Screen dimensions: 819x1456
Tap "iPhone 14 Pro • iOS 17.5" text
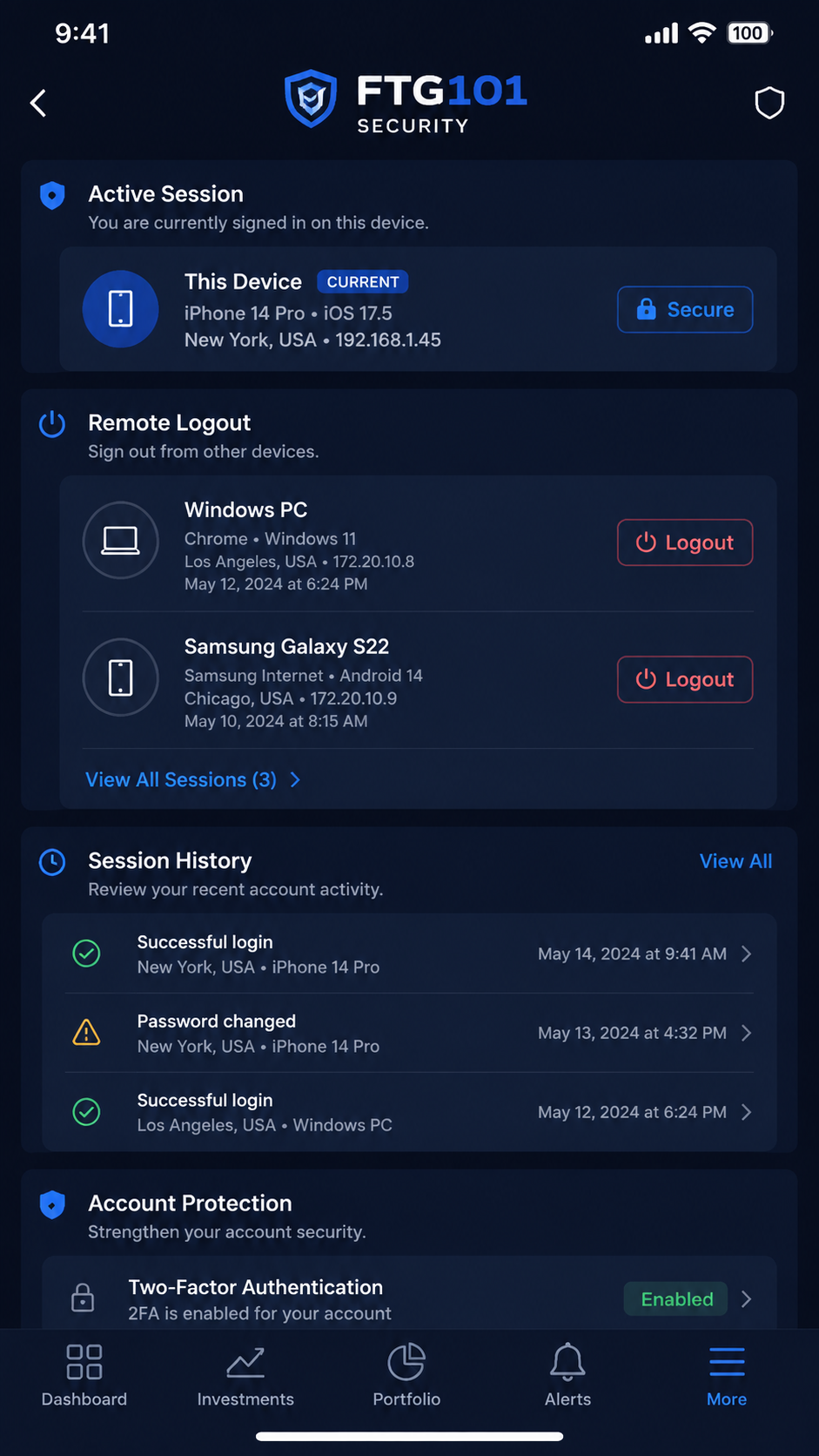pyautogui.click(x=288, y=313)
